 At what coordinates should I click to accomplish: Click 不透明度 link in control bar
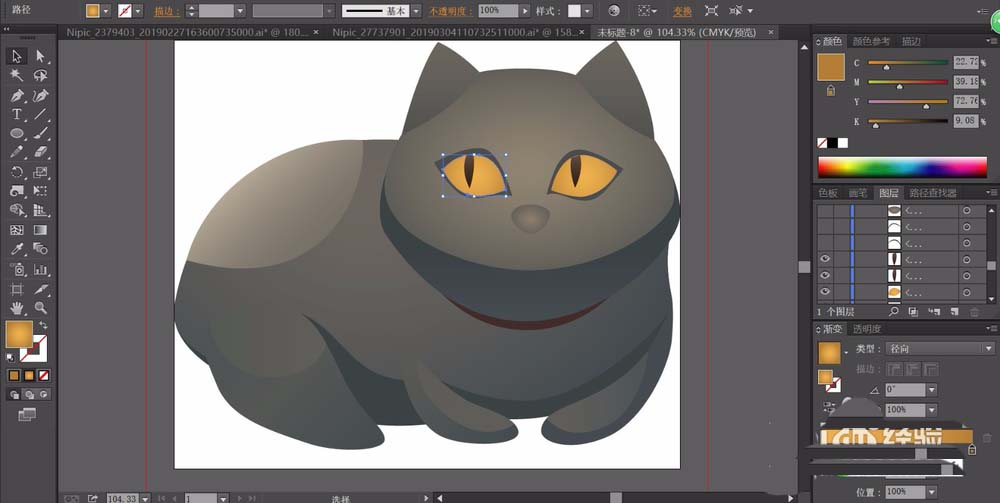pyautogui.click(x=451, y=11)
